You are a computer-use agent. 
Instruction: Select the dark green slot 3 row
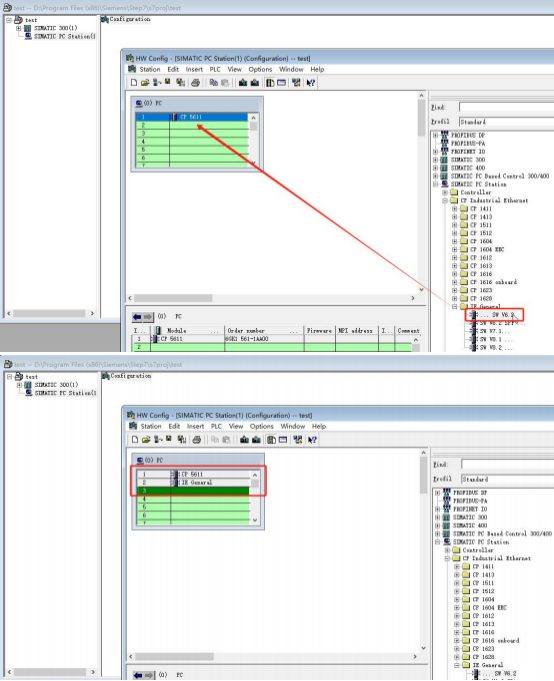coord(193,491)
